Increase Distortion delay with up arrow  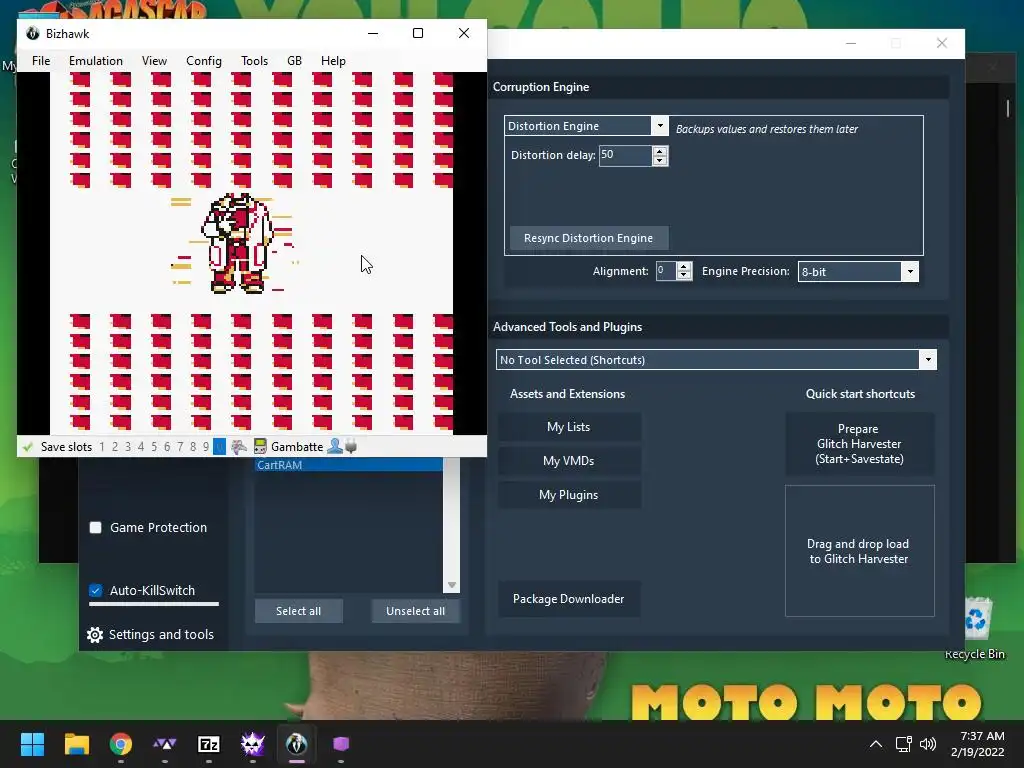[x=660, y=151]
